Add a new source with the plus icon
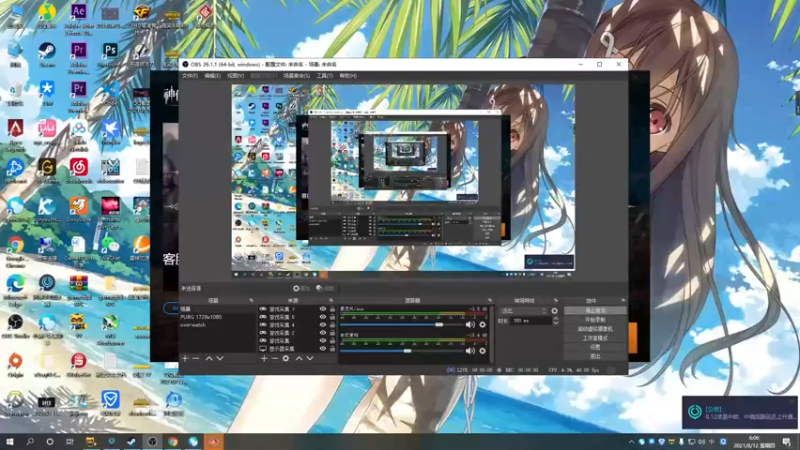Viewport: 800px width, 450px height. (264, 359)
